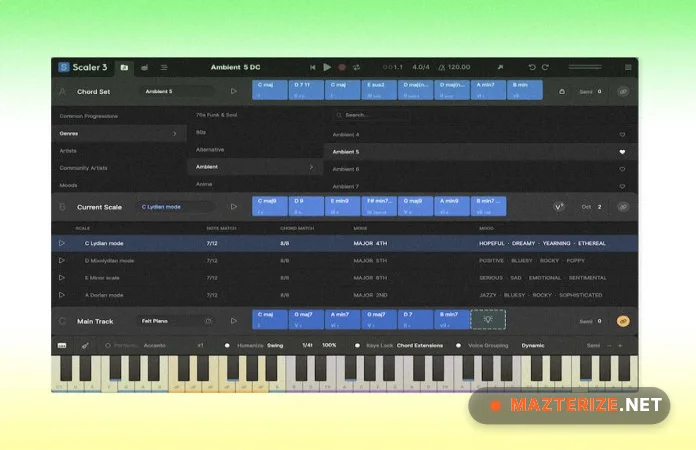Favorite Ambient 6 with its heart icon
The width and height of the screenshot is (696, 450).
point(622,169)
